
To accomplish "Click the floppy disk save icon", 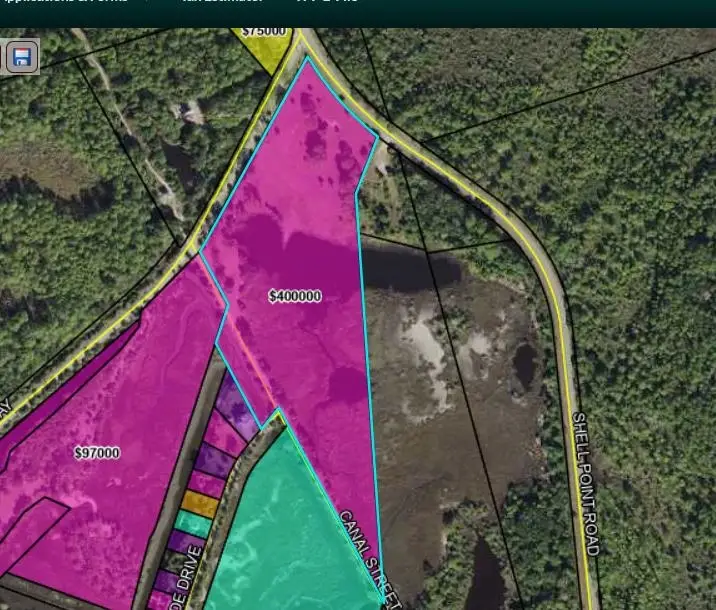I will 22,57.
